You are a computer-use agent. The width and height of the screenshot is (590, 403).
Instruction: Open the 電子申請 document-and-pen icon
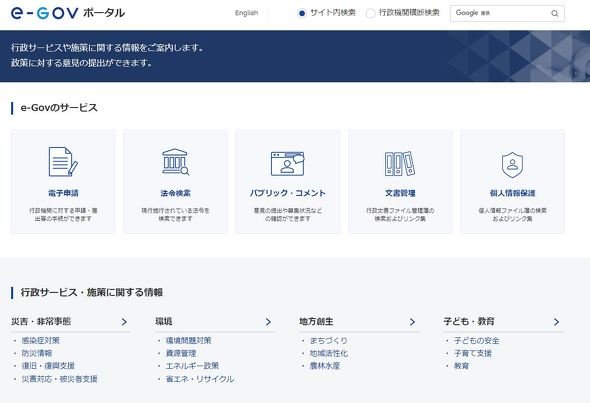pos(63,162)
